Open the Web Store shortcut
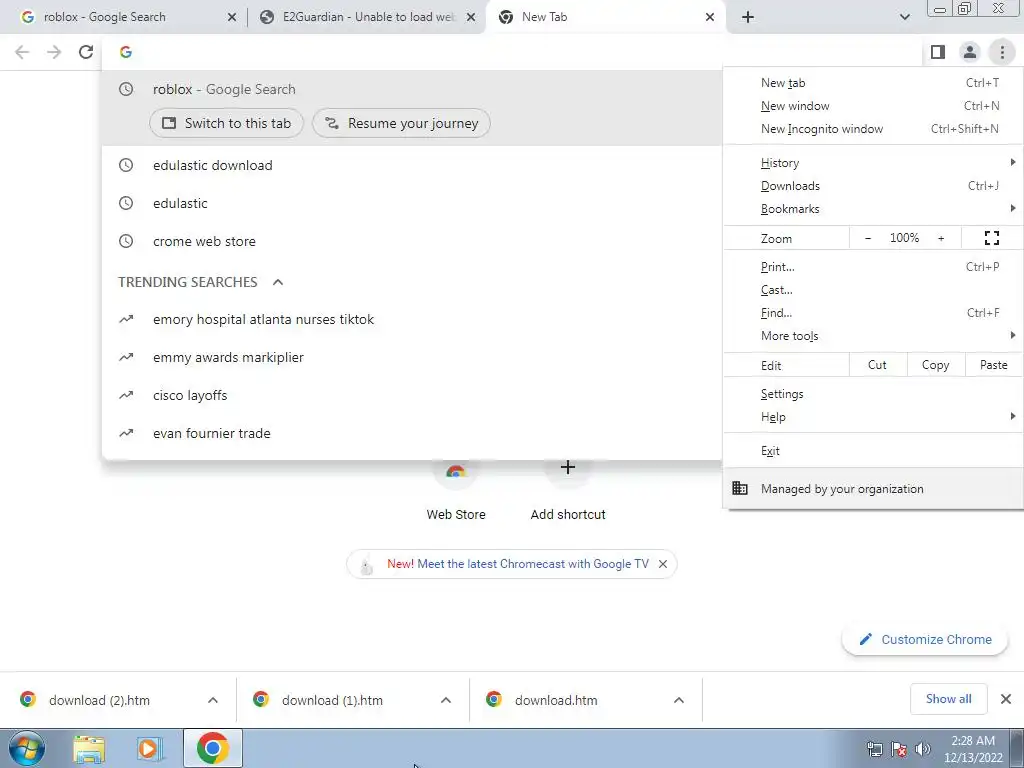Image resolution: width=1024 pixels, height=768 pixels. [x=456, y=490]
